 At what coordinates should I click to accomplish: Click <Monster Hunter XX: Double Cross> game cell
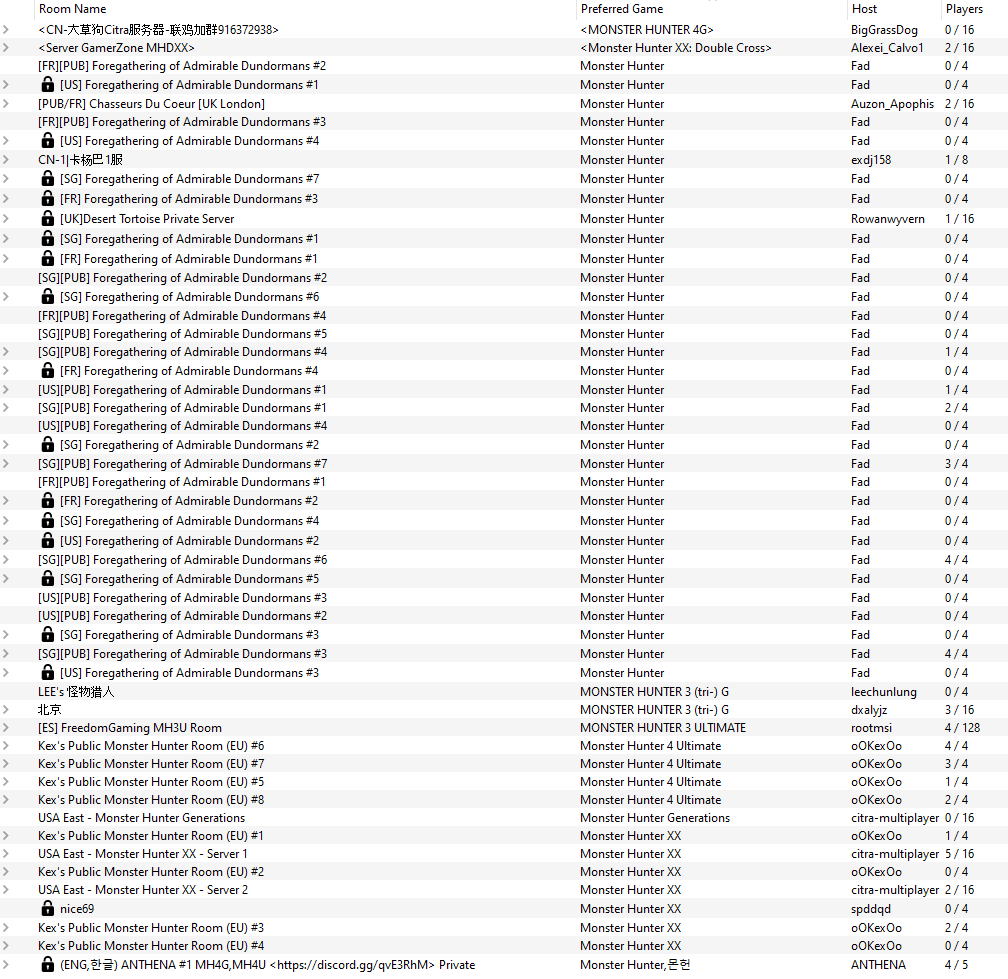click(x=676, y=48)
